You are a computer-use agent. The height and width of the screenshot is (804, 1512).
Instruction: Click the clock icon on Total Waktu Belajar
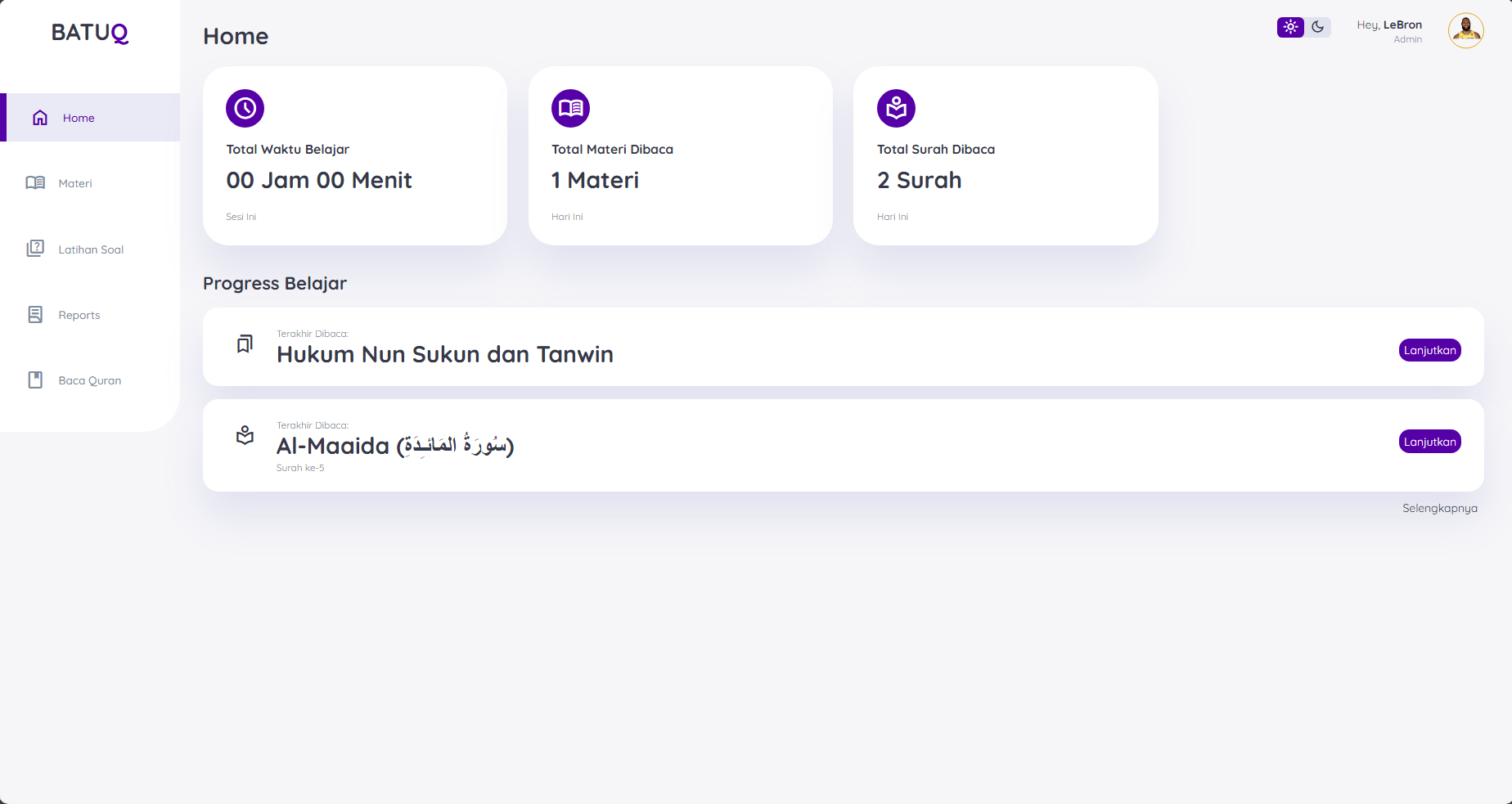245,108
